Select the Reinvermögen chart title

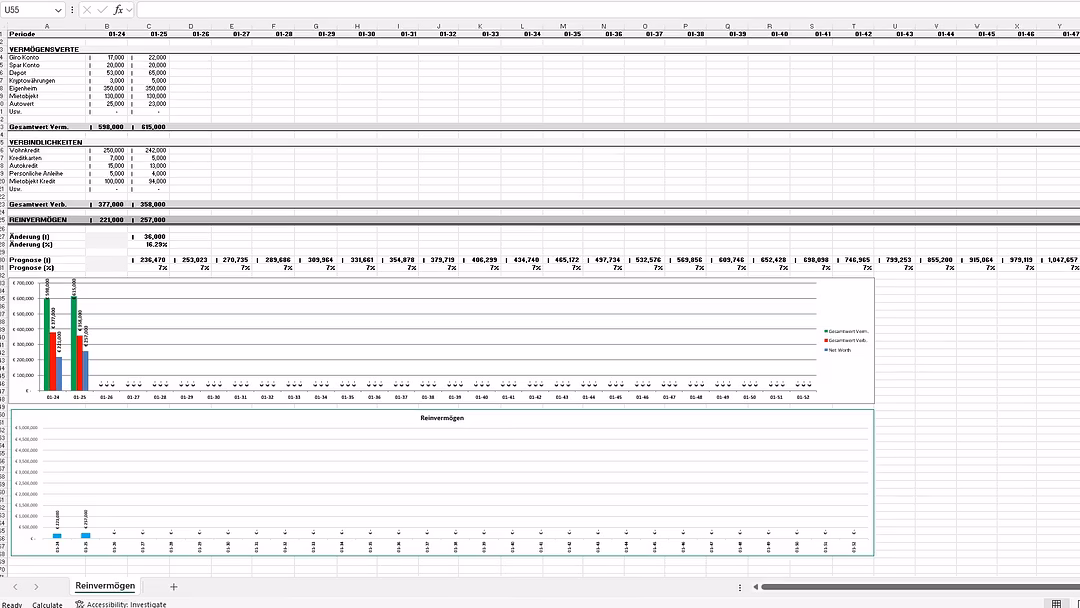pyautogui.click(x=441, y=417)
